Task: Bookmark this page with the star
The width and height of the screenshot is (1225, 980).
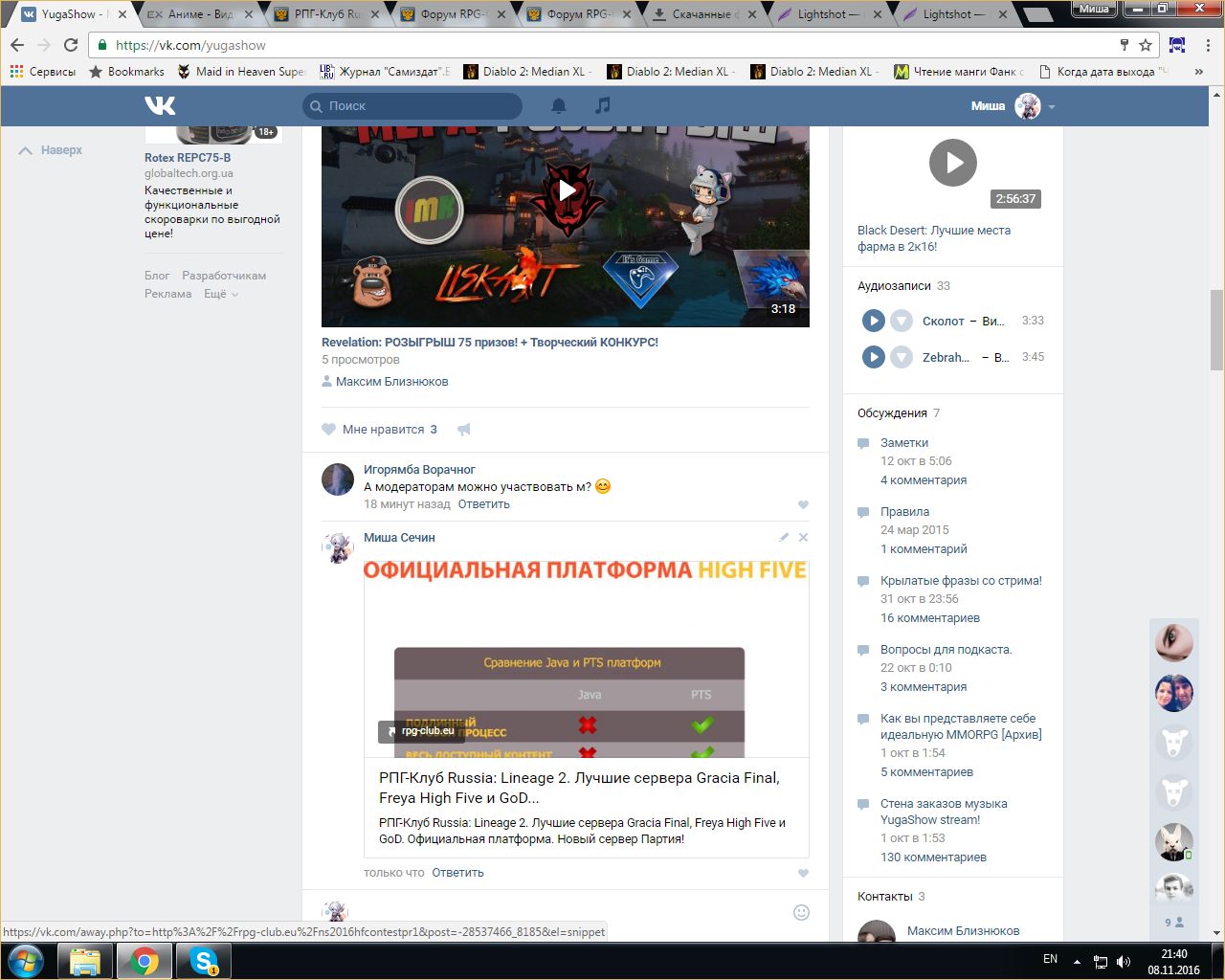Action: coord(1146,45)
